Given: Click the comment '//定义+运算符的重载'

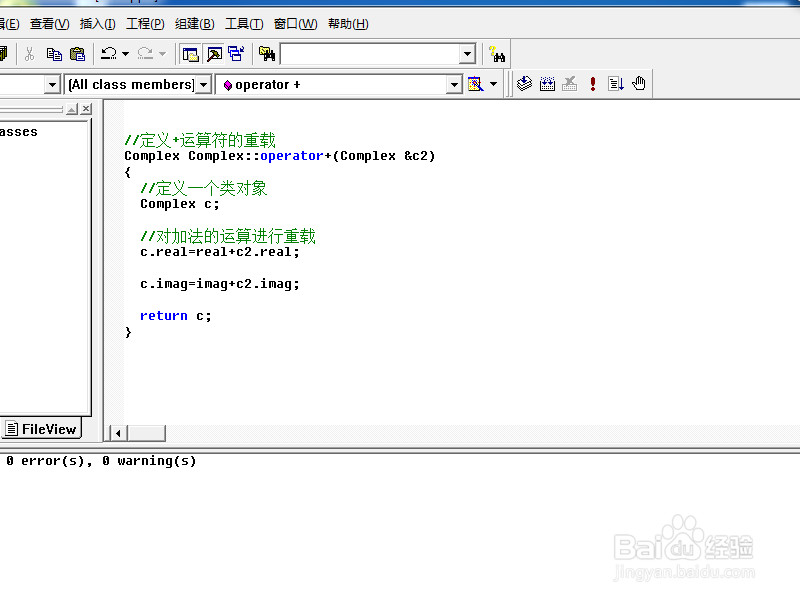Looking at the screenshot, I should (200, 140).
